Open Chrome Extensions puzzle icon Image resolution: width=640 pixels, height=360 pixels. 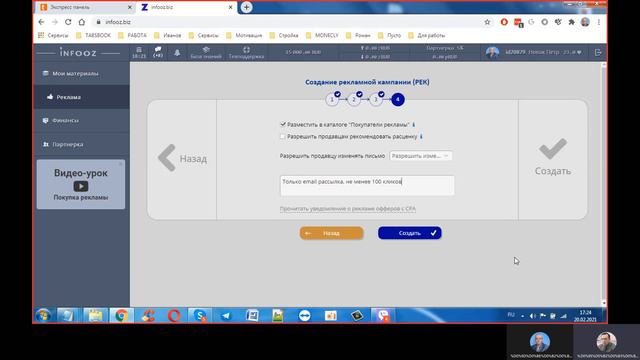[x=571, y=22]
